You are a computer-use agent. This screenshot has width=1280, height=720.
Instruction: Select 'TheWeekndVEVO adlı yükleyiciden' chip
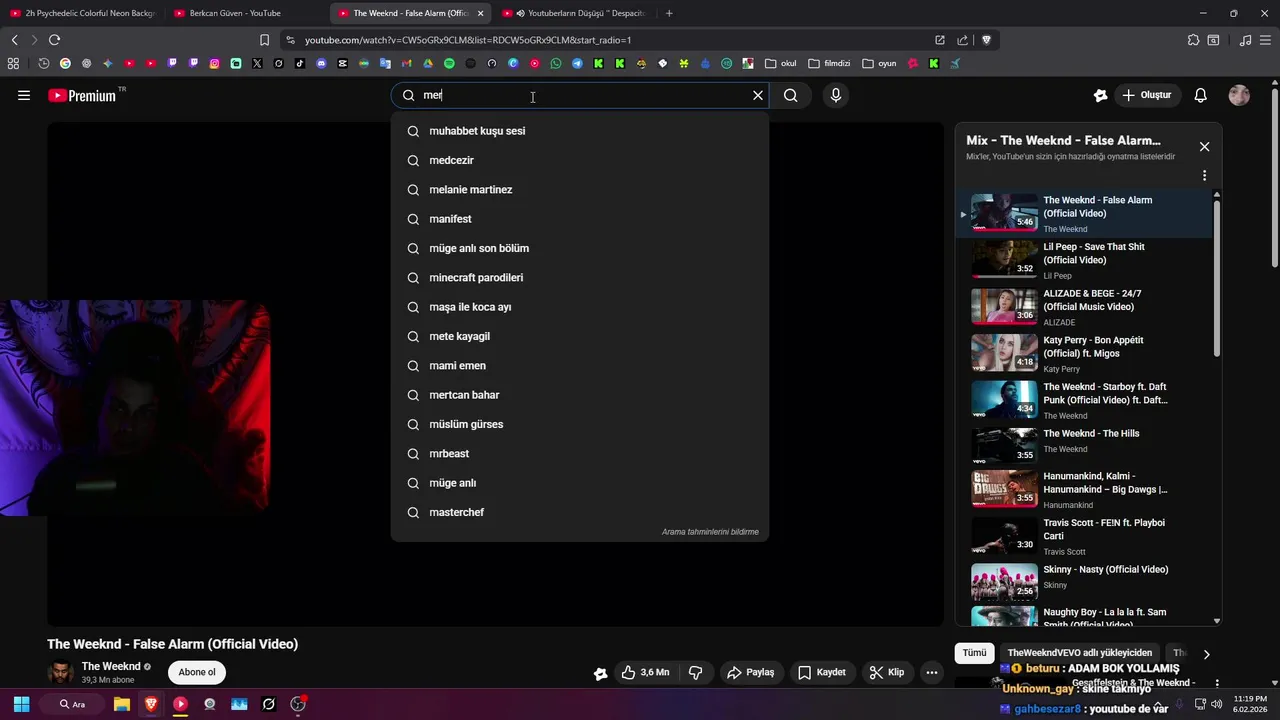point(1079,653)
